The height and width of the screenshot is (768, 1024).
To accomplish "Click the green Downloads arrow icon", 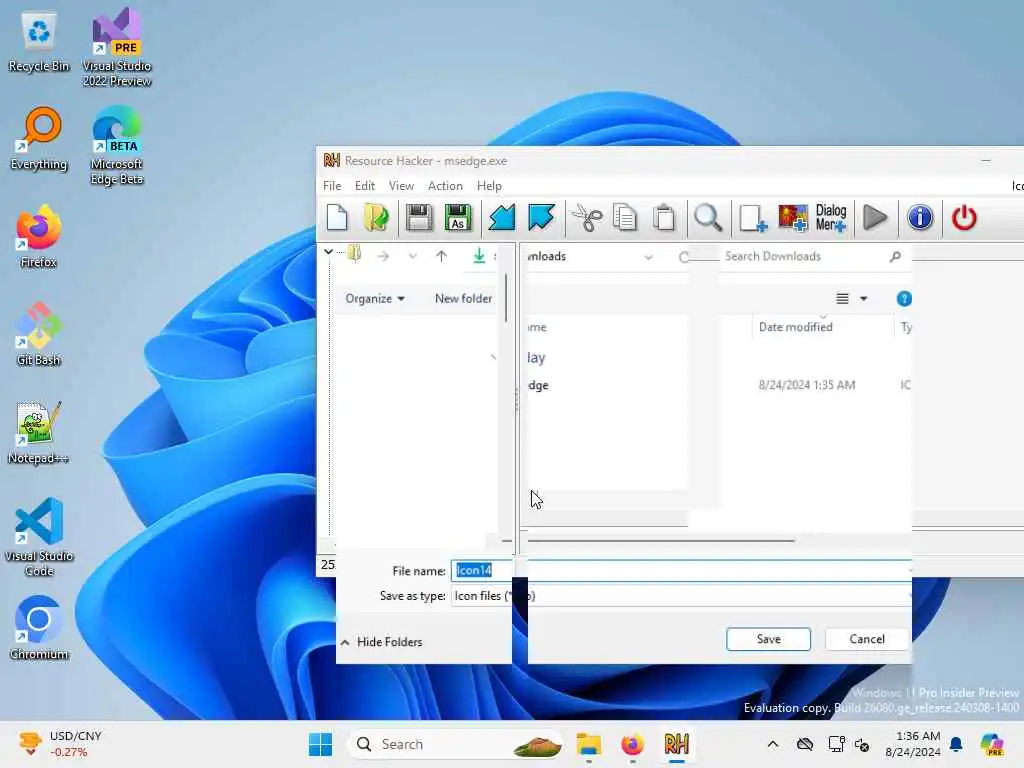I will pyautogui.click(x=479, y=256).
